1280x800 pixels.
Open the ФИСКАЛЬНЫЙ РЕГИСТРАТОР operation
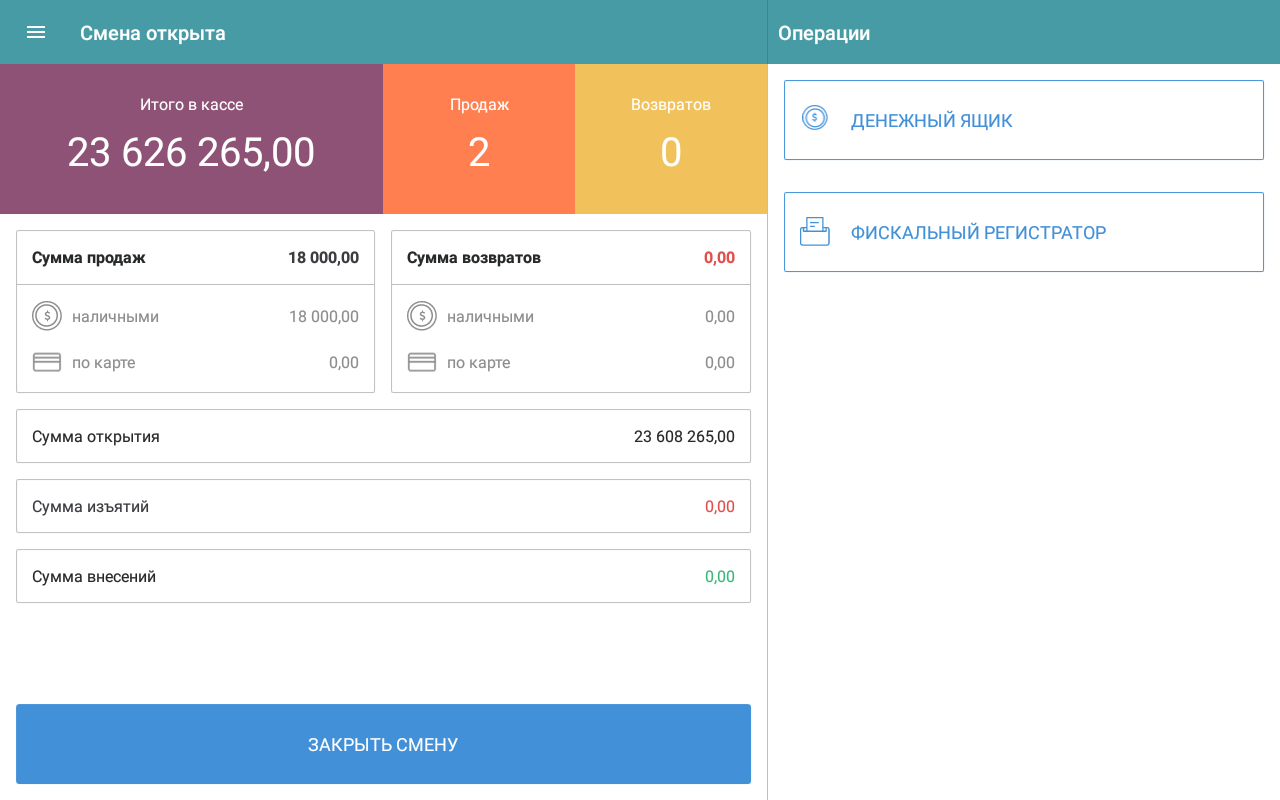[1024, 232]
